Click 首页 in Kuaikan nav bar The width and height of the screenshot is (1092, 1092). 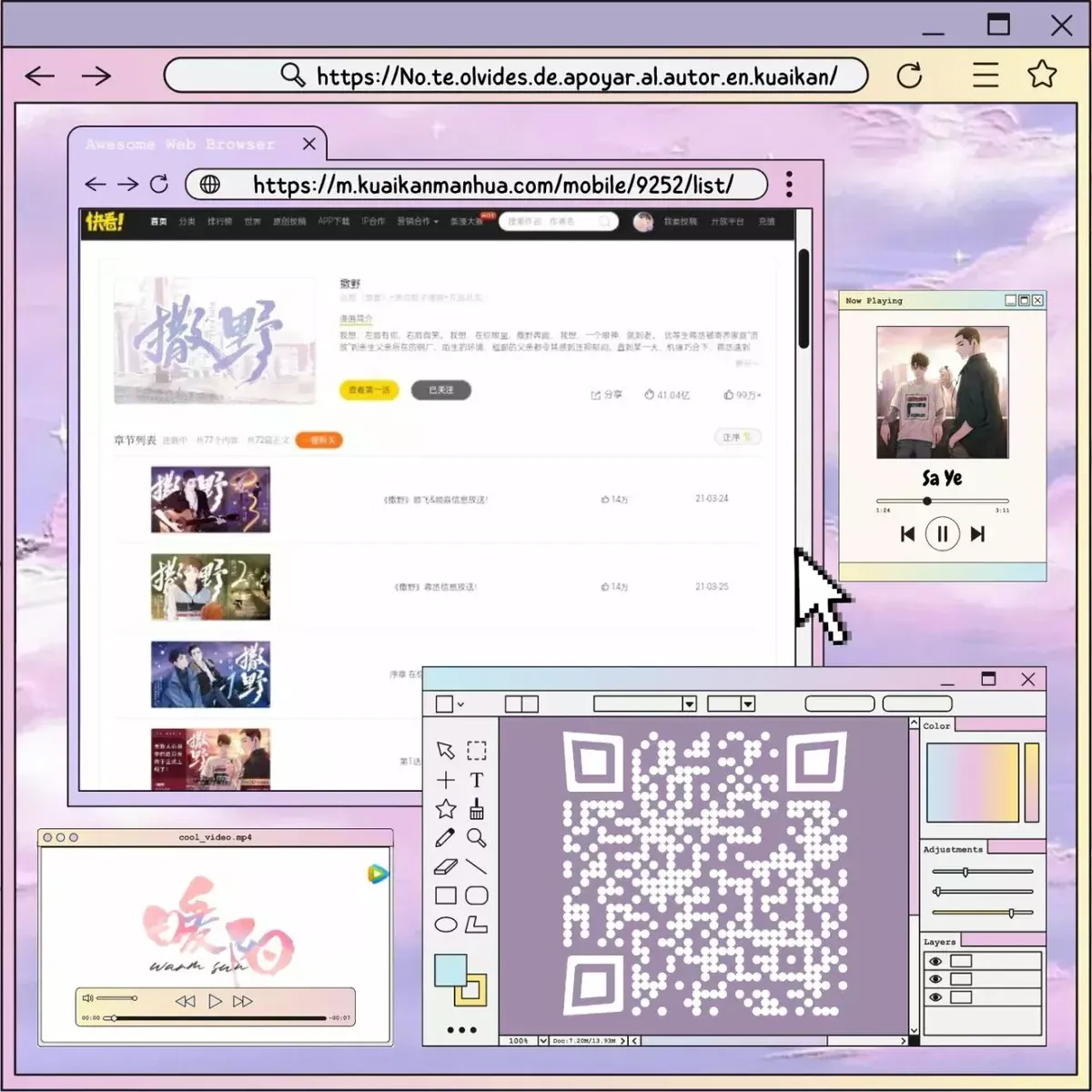[x=159, y=221]
